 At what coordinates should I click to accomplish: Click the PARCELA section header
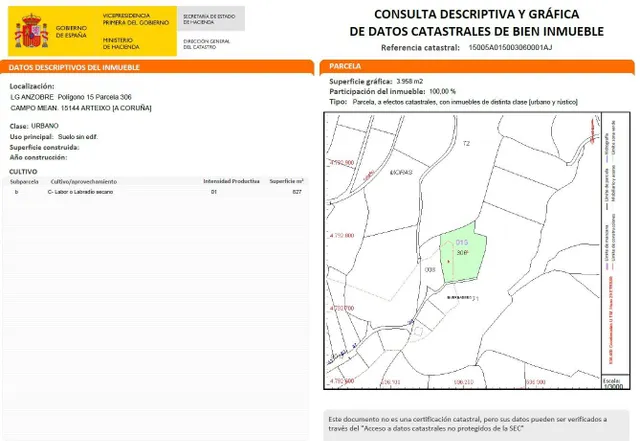345,66
